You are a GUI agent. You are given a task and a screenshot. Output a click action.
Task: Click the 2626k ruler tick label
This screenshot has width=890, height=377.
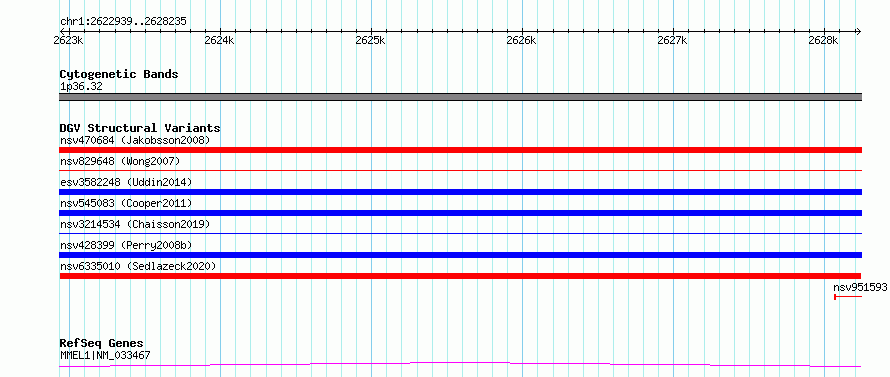[522, 41]
